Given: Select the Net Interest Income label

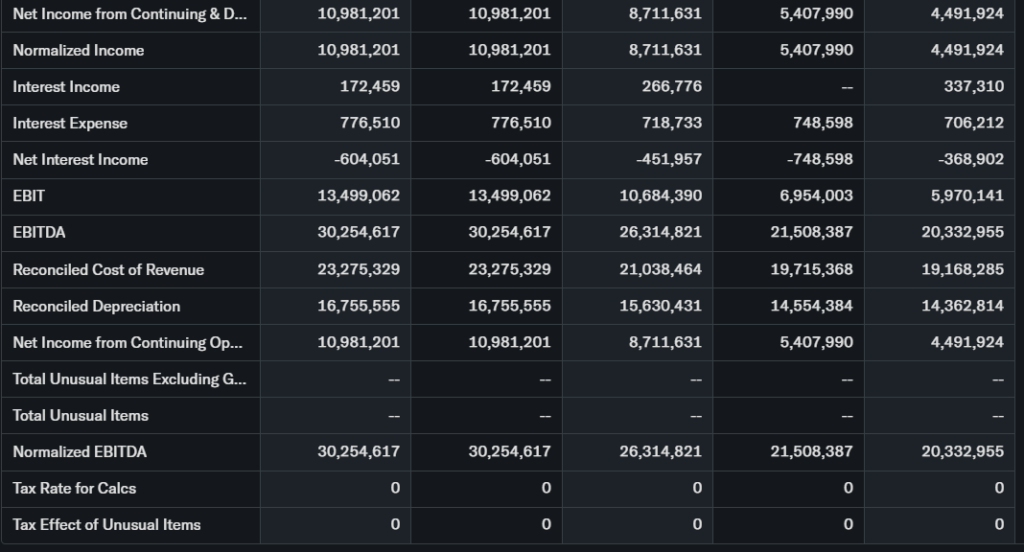Looking at the screenshot, I should click(x=80, y=160).
